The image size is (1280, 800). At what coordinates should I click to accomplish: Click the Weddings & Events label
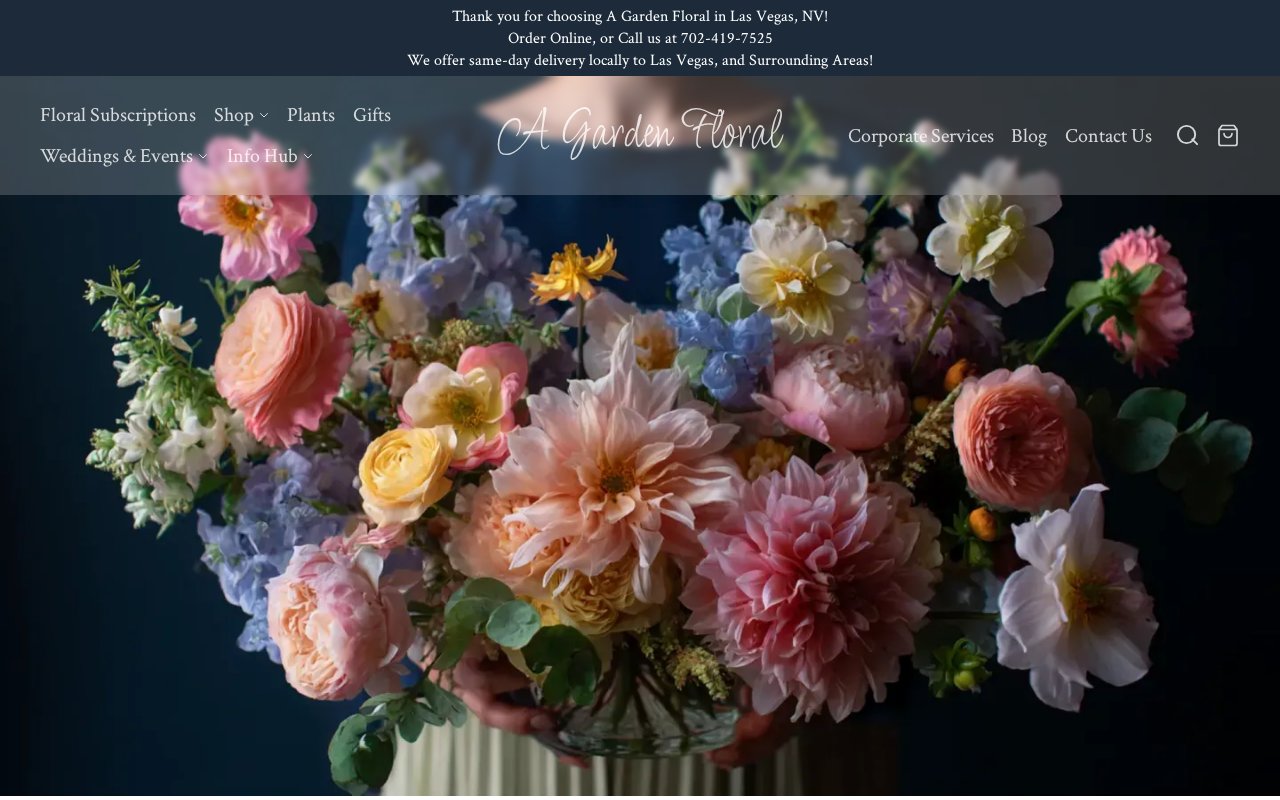tap(116, 156)
